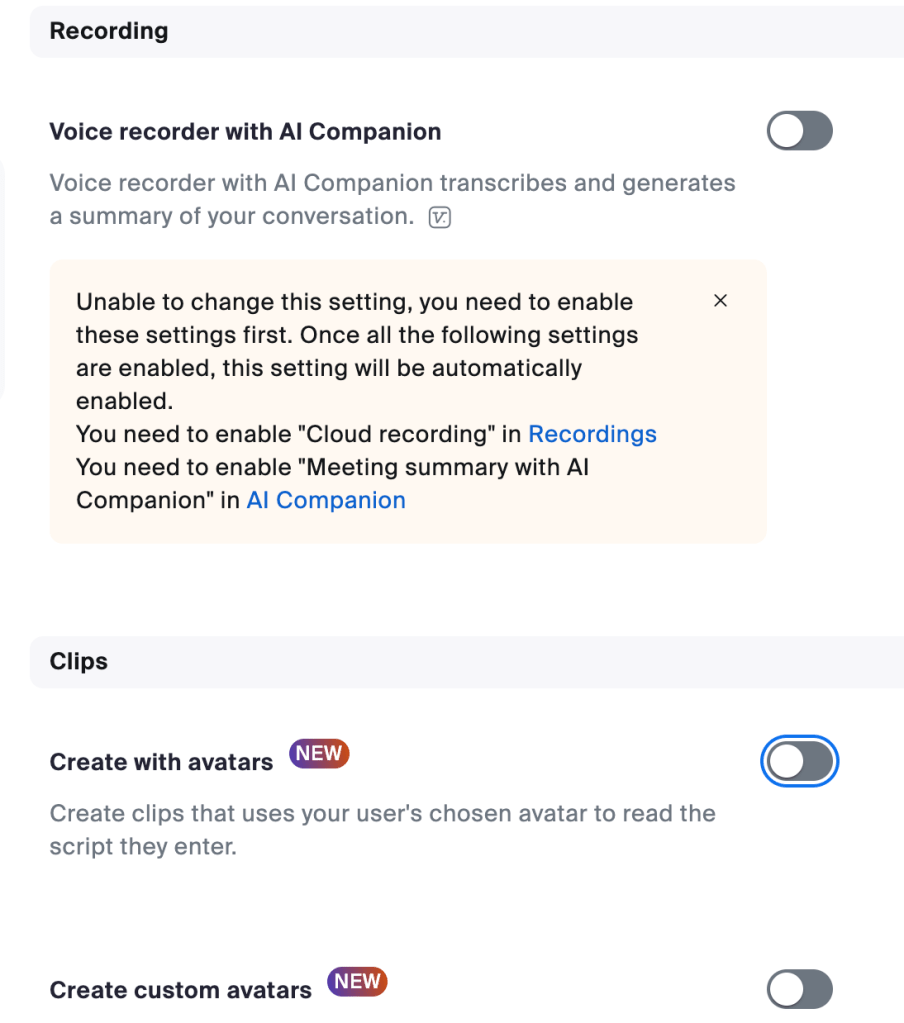Viewport: 904px width, 1023px height.
Task: Follow the AI Companion link in notice
Action: pos(326,500)
